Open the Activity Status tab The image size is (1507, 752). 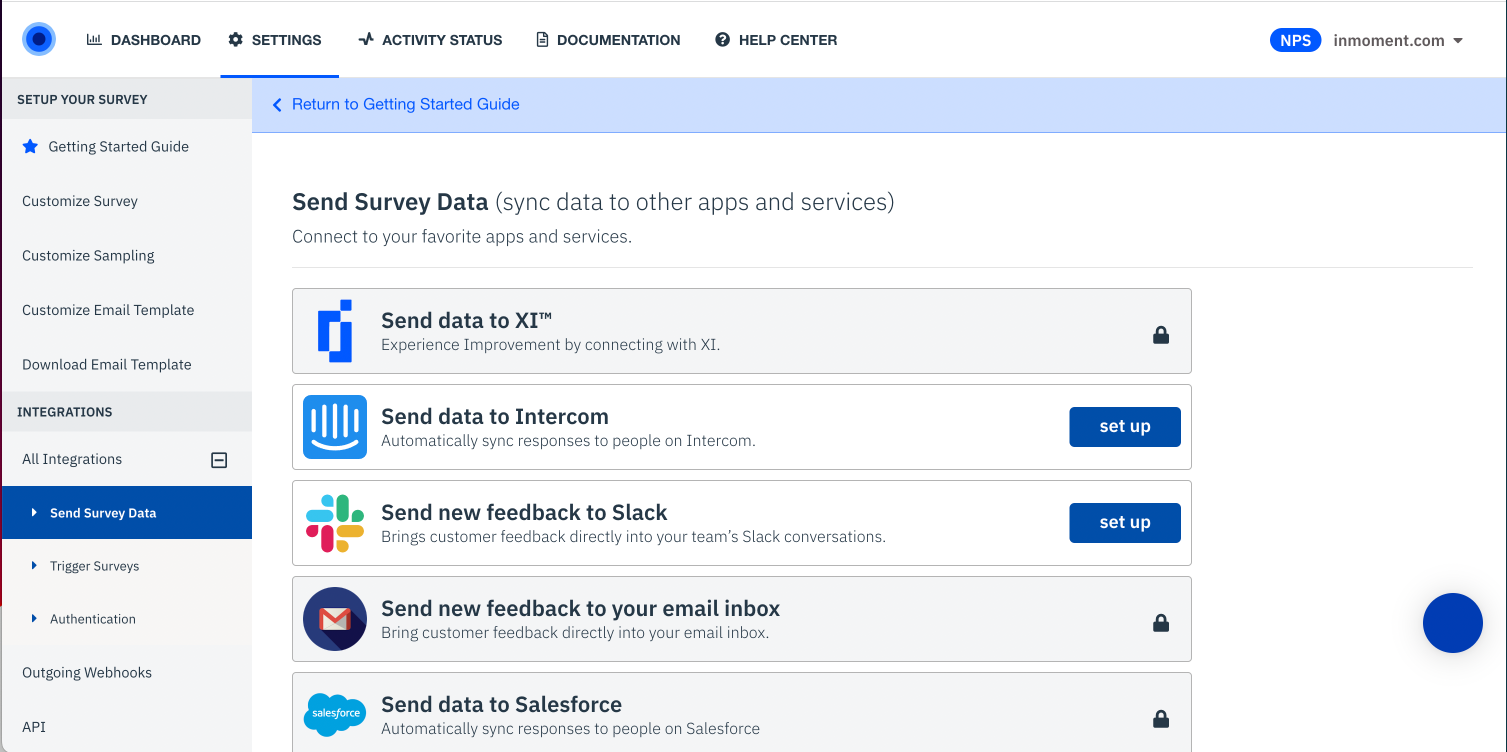[x=430, y=40]
